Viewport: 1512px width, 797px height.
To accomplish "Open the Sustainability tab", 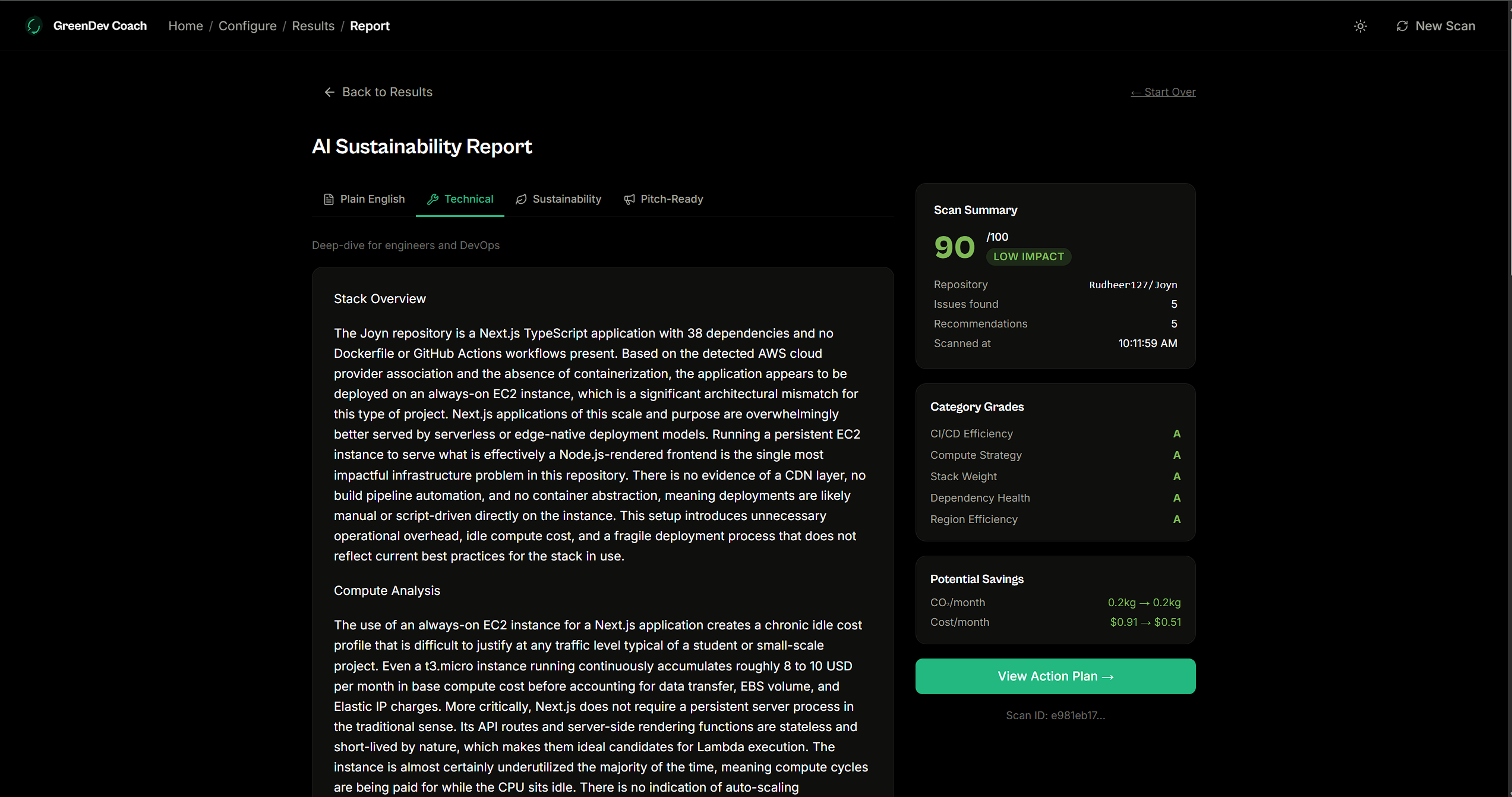I will pyautogui.click(x=567, y=199).
